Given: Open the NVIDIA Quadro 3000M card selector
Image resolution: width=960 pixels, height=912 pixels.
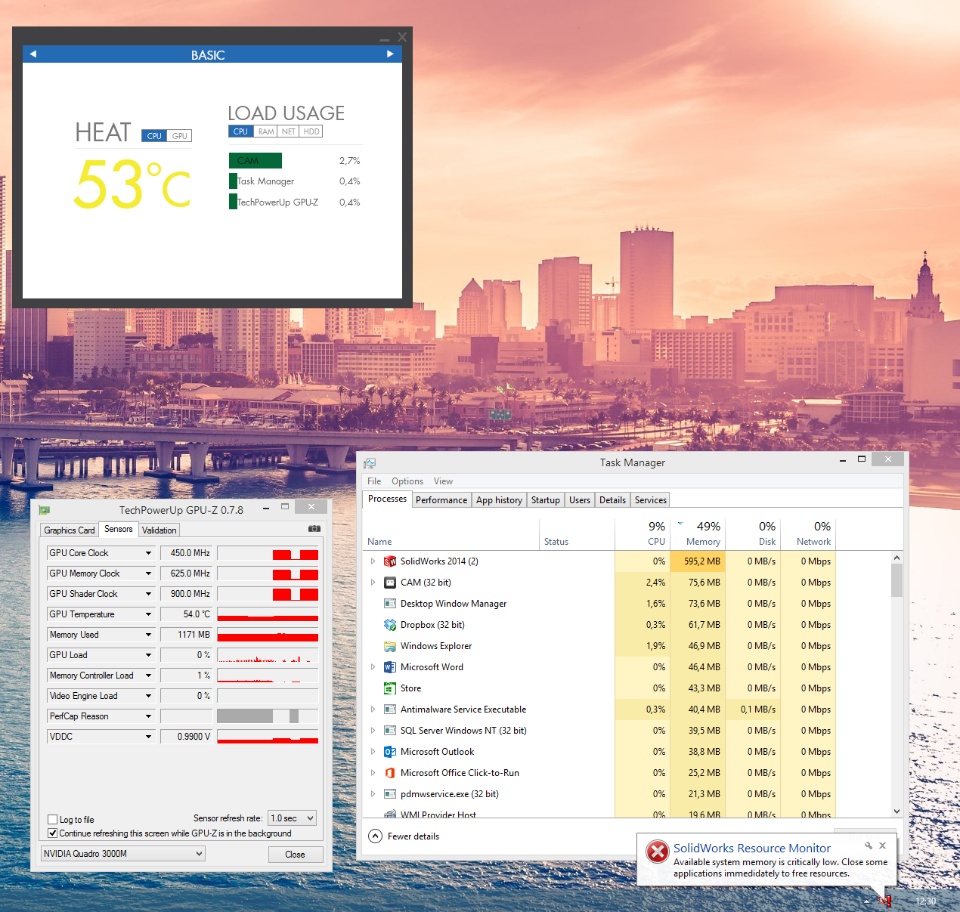Looking at the screenshot, I should click(x=123, y=854).
